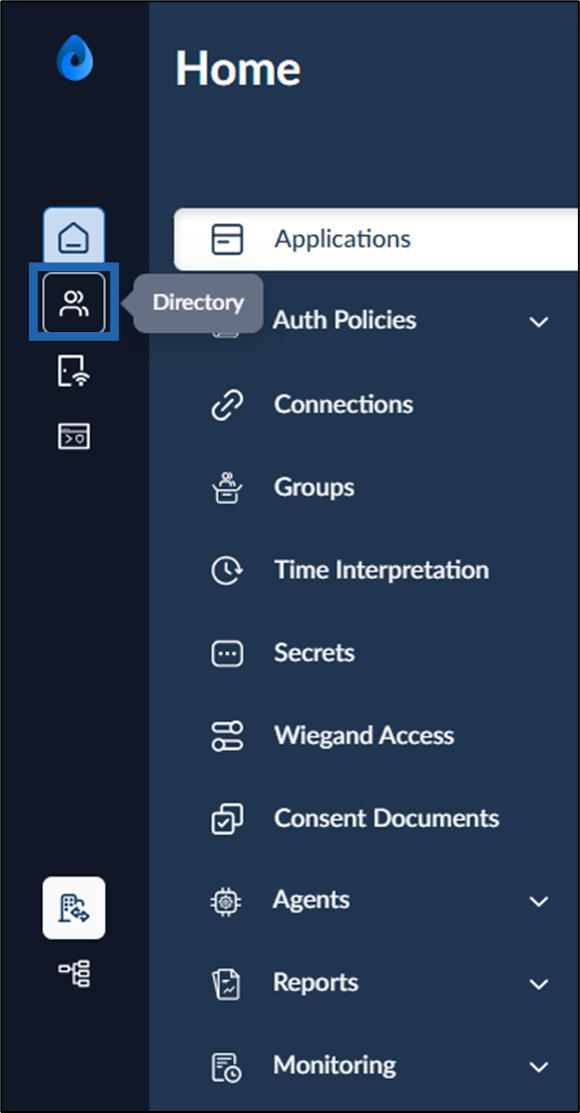Click the blue droplet app logo
This screenshot has width=580, height=1113.
pos(75,57)
